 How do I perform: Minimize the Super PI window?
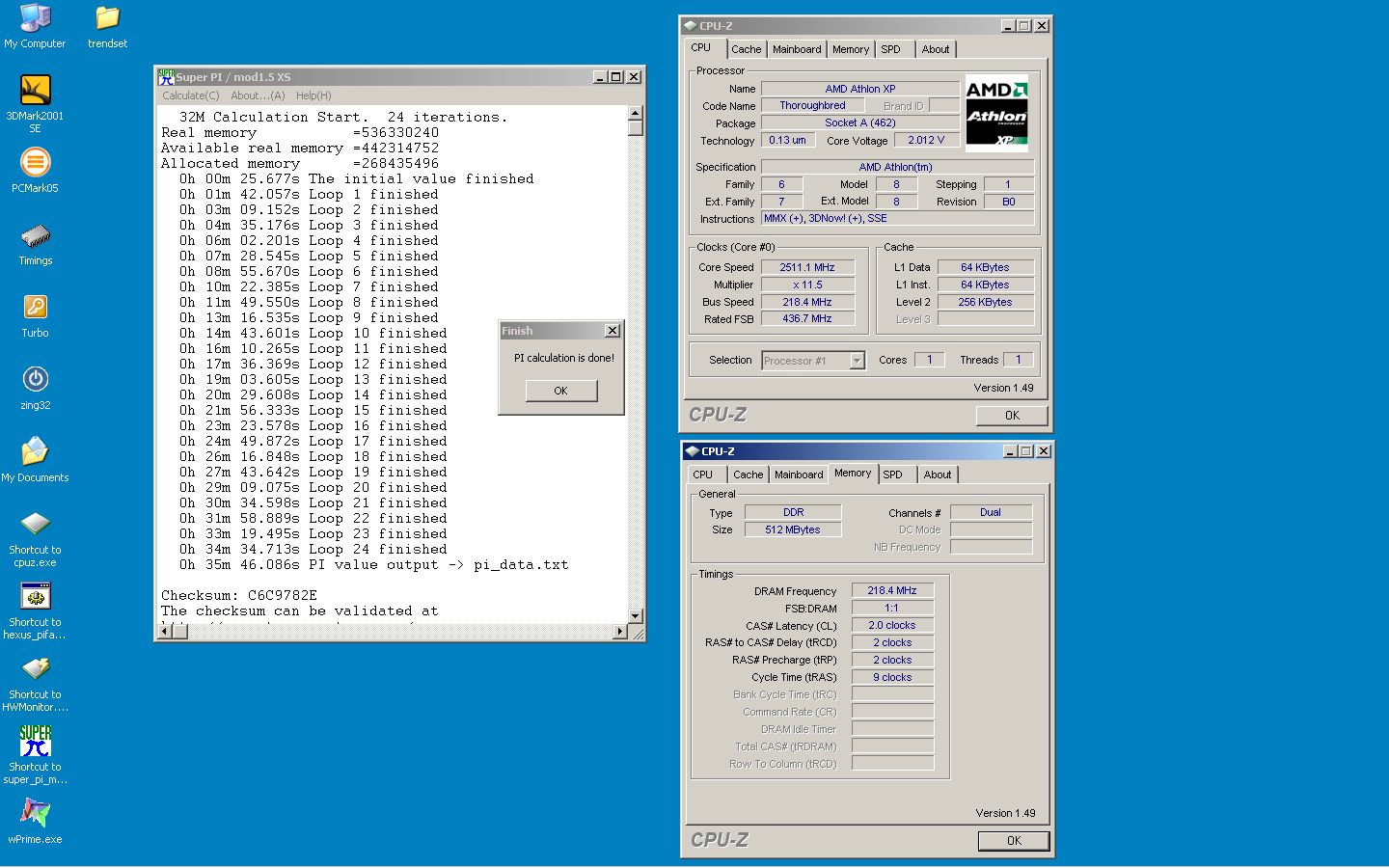pyautogui.click(x=599, y=76)
